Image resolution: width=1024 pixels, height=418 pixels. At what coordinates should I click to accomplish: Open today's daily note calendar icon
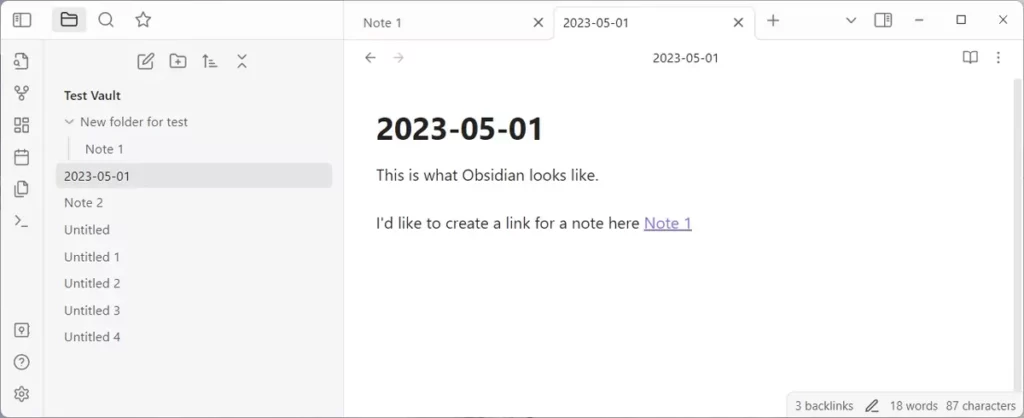pyautogui.click(x=22, y=157)
